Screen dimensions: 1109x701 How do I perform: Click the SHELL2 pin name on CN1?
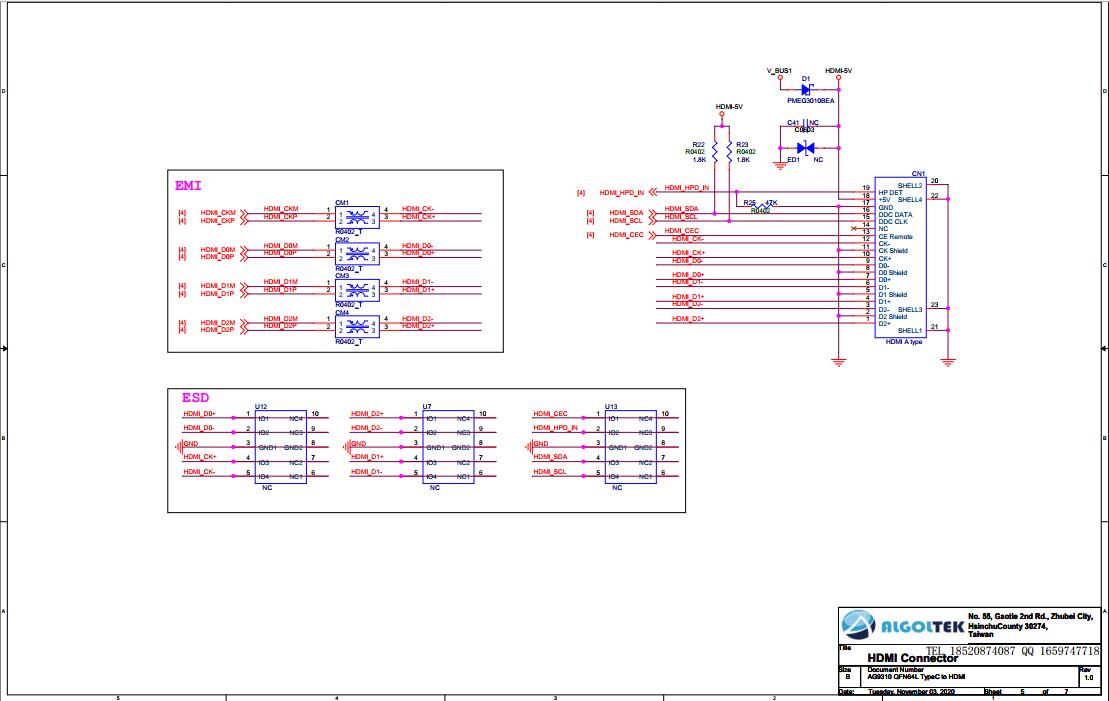pyautogui.click(x=910, y=186)
